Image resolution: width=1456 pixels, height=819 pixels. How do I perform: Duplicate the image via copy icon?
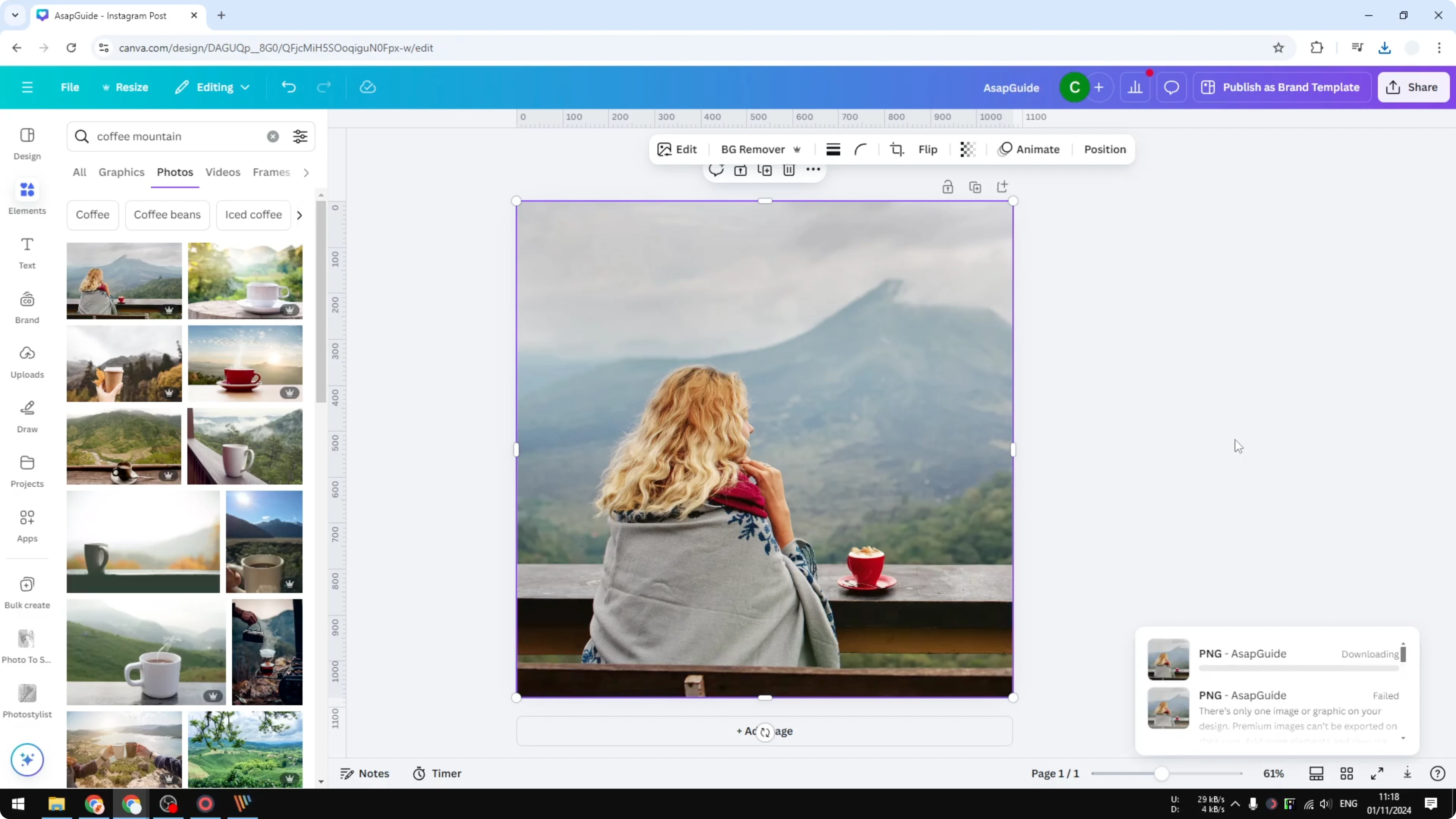[x=976, y=186]
